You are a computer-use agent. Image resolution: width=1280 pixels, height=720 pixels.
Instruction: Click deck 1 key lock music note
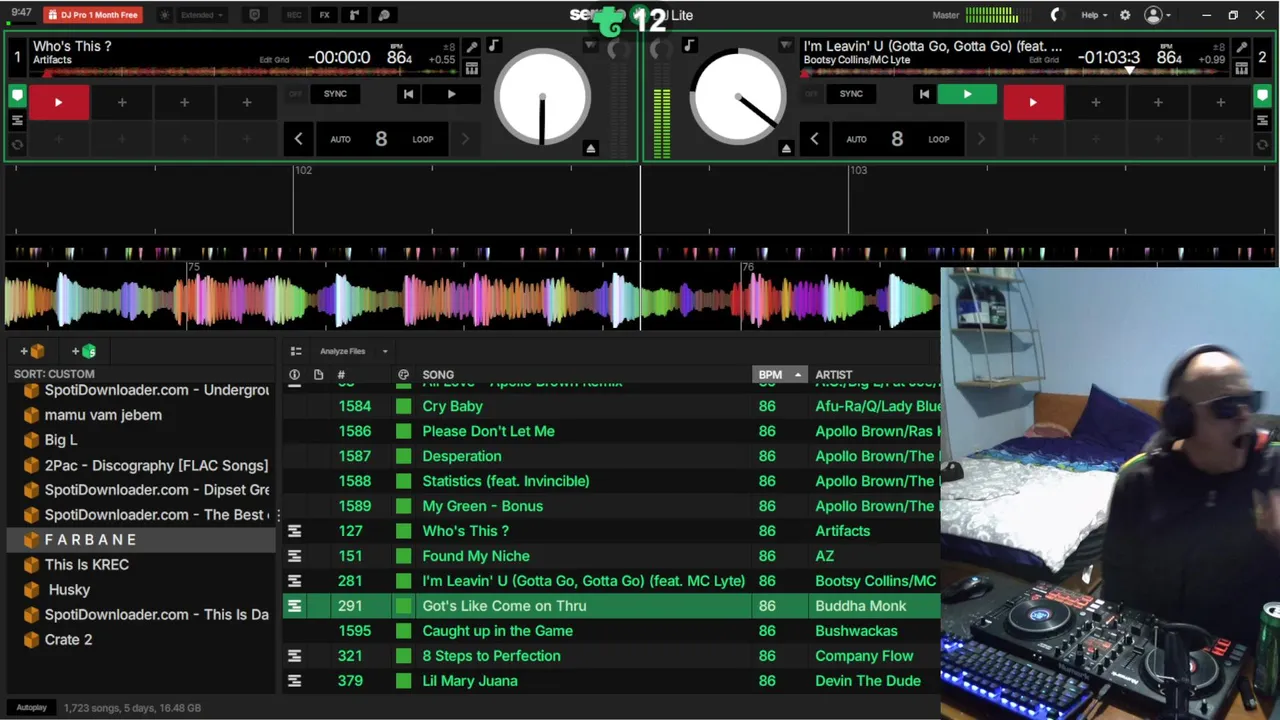[x=493, y=46]
